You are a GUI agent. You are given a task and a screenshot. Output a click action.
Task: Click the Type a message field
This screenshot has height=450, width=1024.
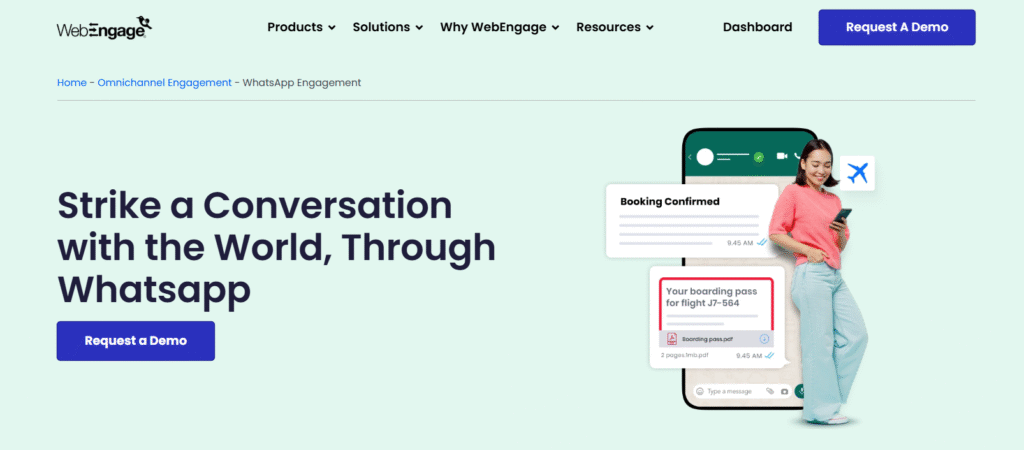pos(732,391)
